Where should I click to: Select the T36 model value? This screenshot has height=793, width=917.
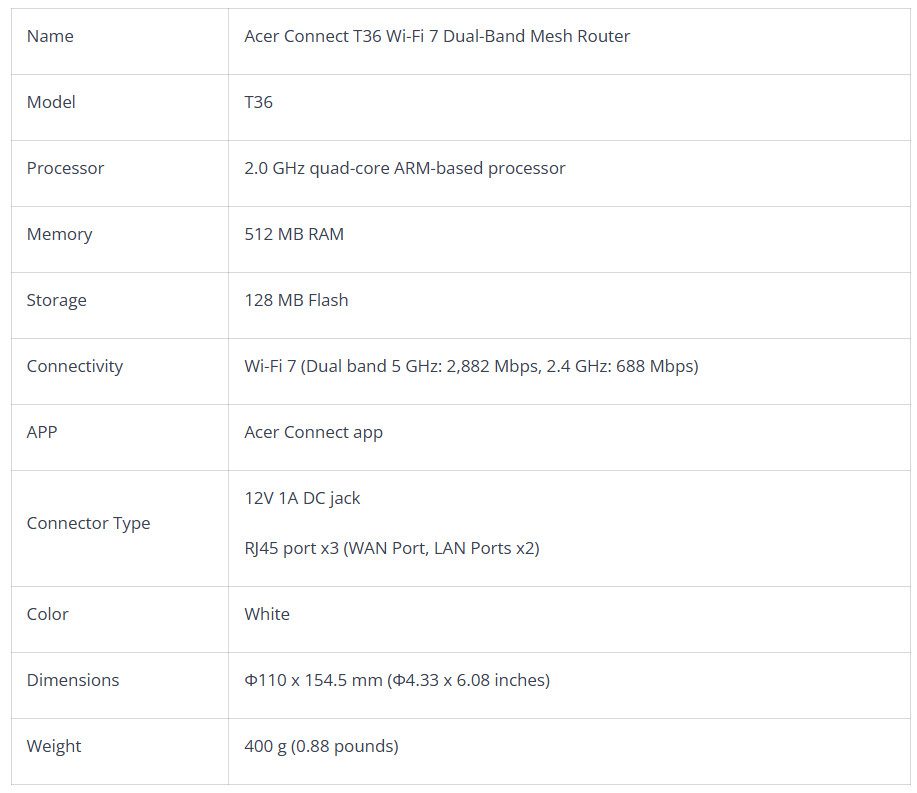point(258,103)
